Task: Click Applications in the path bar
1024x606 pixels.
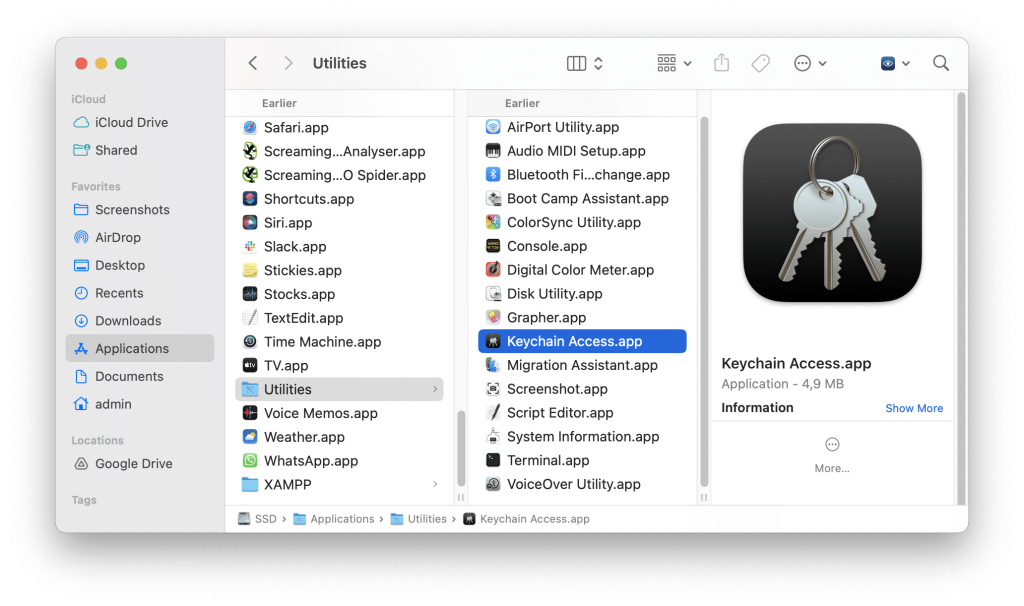Action: (334, 519)
